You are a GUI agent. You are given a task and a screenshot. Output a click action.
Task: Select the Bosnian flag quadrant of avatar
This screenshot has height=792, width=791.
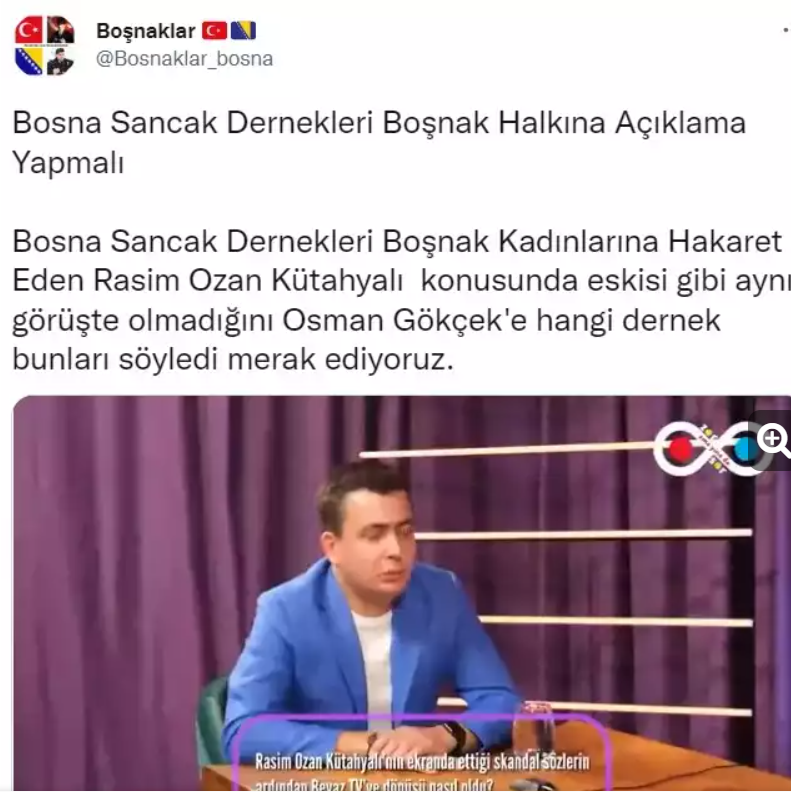tap(29, 62)
